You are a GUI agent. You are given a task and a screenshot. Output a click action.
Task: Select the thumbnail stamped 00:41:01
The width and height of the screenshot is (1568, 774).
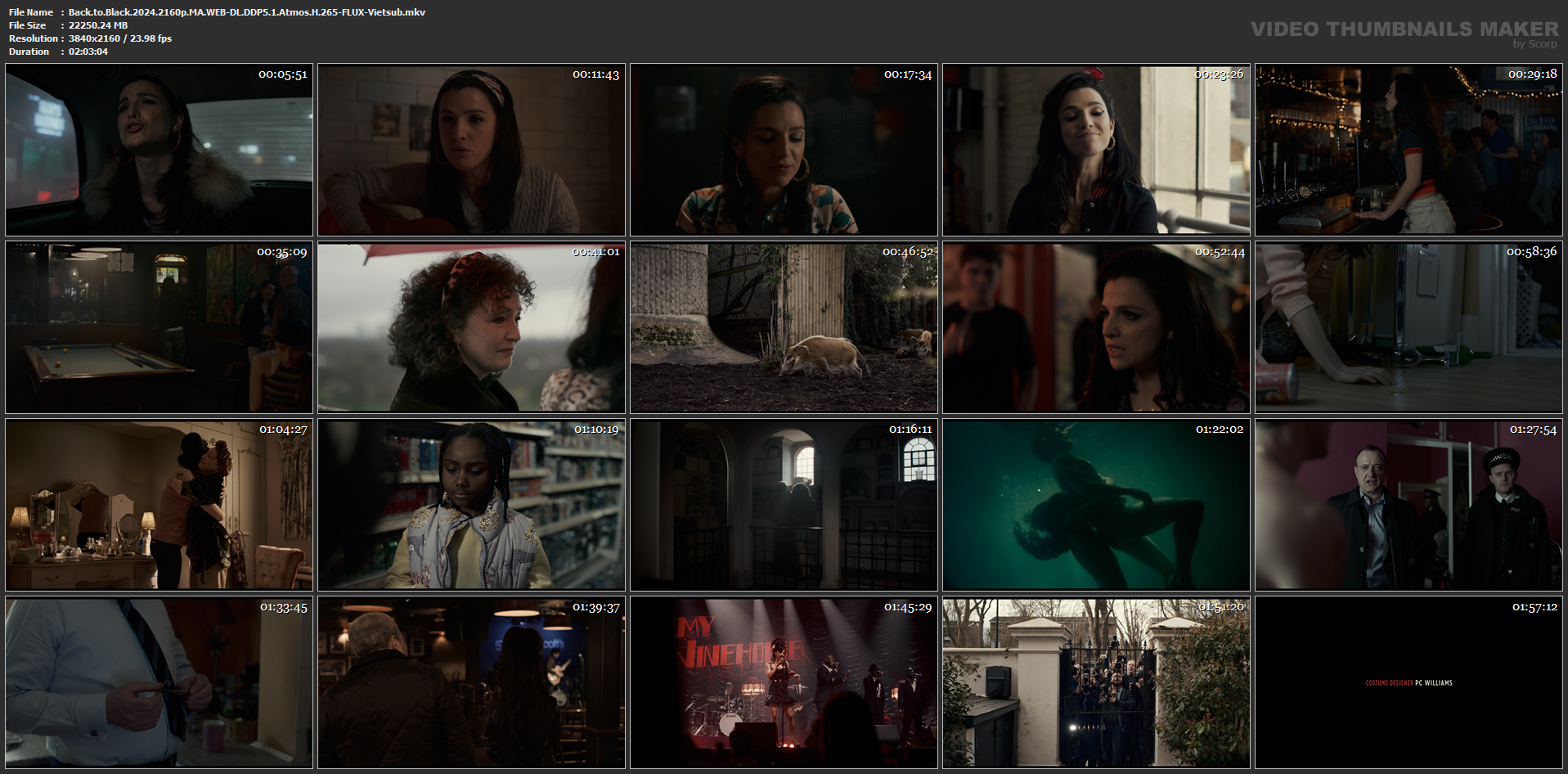point(471,327)
